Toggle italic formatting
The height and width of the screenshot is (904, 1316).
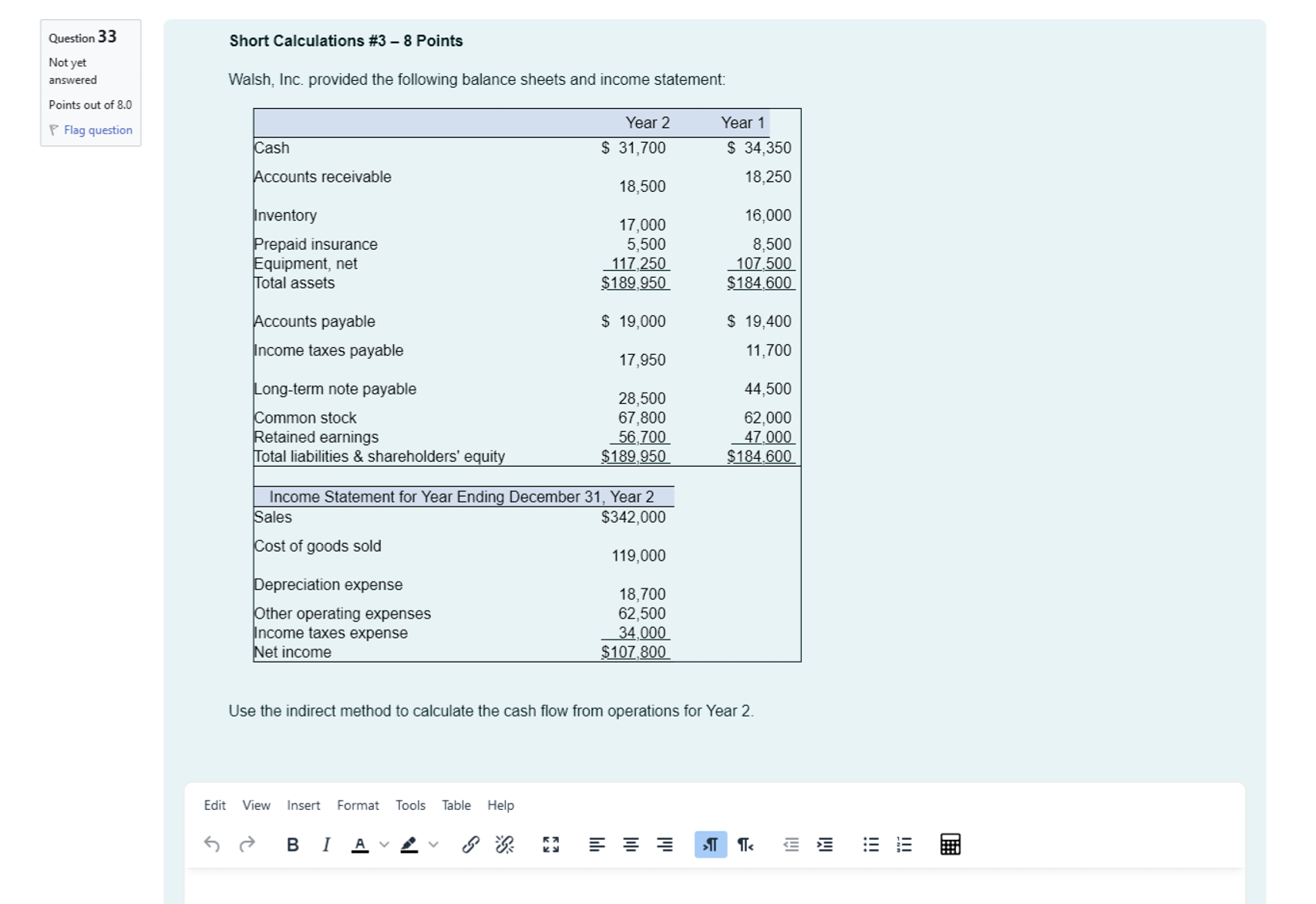coord(326,845)
